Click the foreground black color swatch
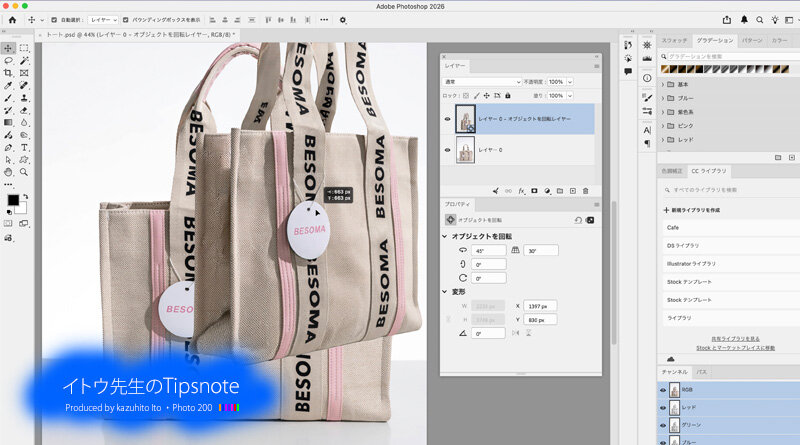Screen dimensions: 800x445 [x=13, y=200]
